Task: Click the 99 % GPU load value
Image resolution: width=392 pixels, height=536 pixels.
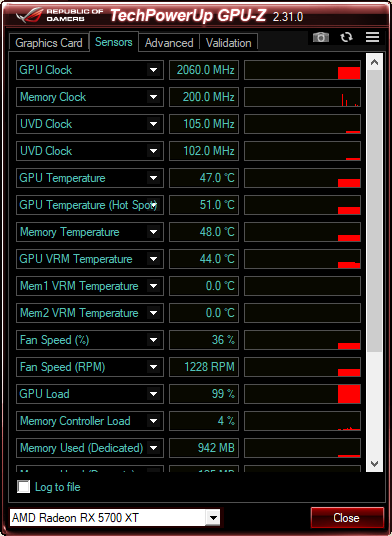Action: (x=204, y=394)
